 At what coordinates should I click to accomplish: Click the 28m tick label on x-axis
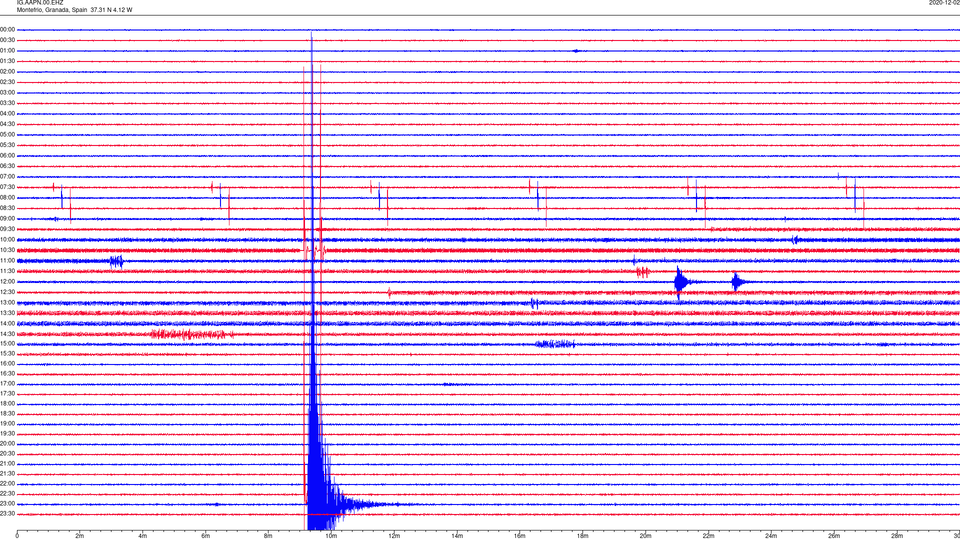coord(897,536)
